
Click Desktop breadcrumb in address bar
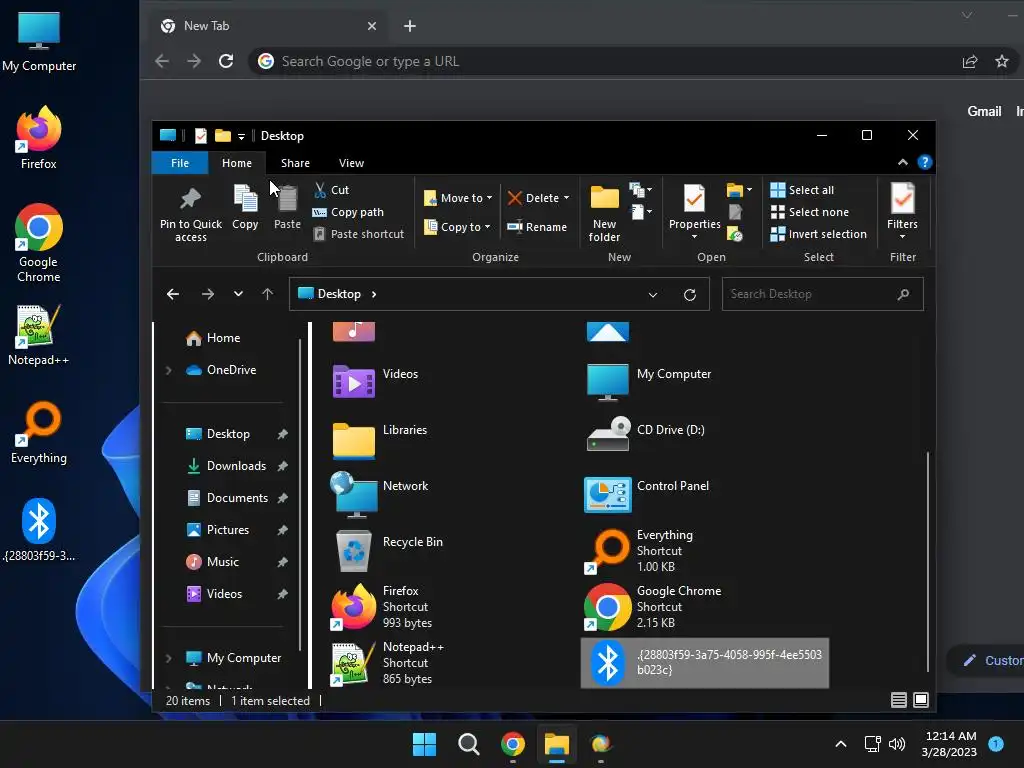pos(338,295)
